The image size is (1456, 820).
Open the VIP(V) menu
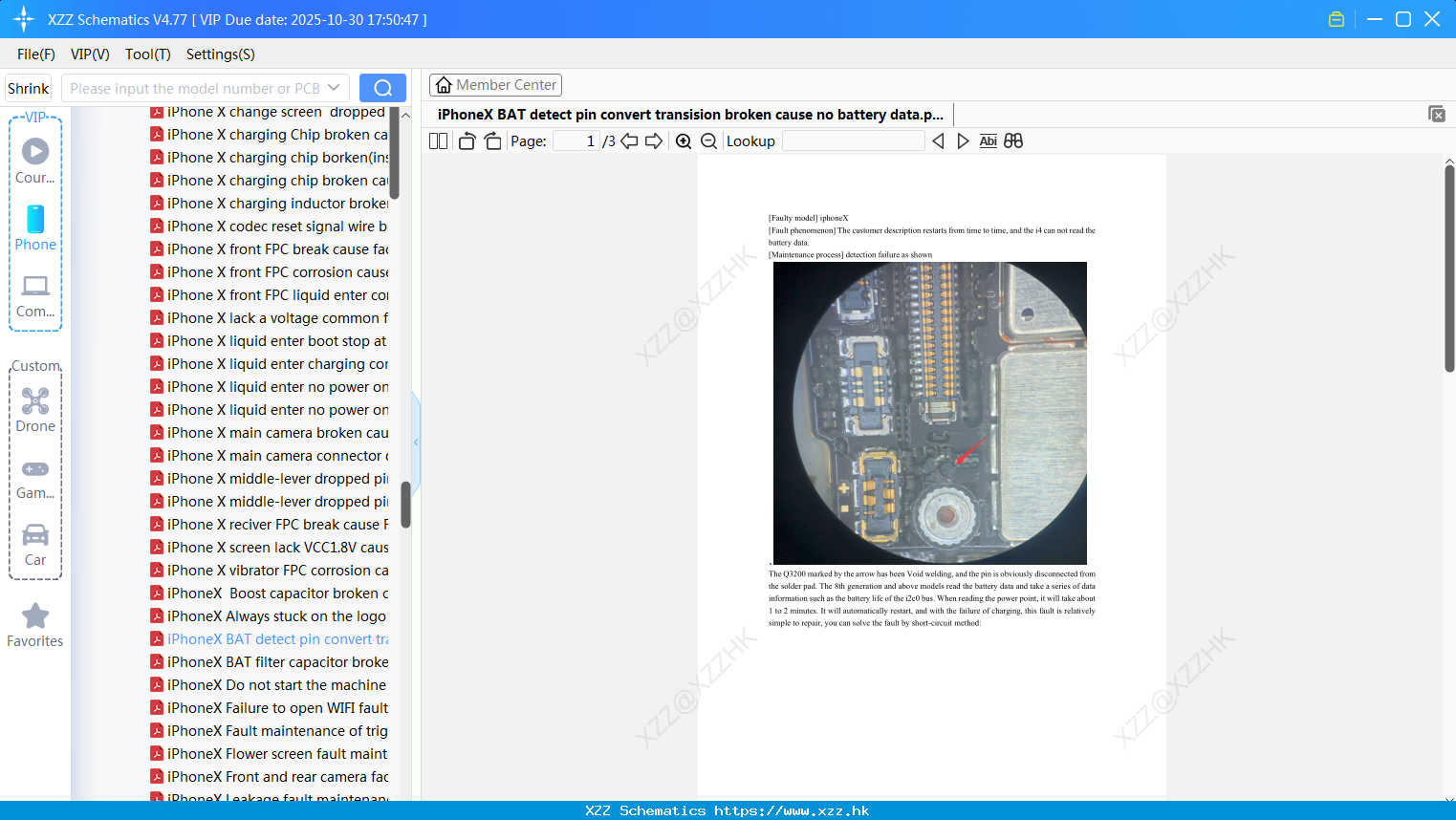[x=90, y=54]
